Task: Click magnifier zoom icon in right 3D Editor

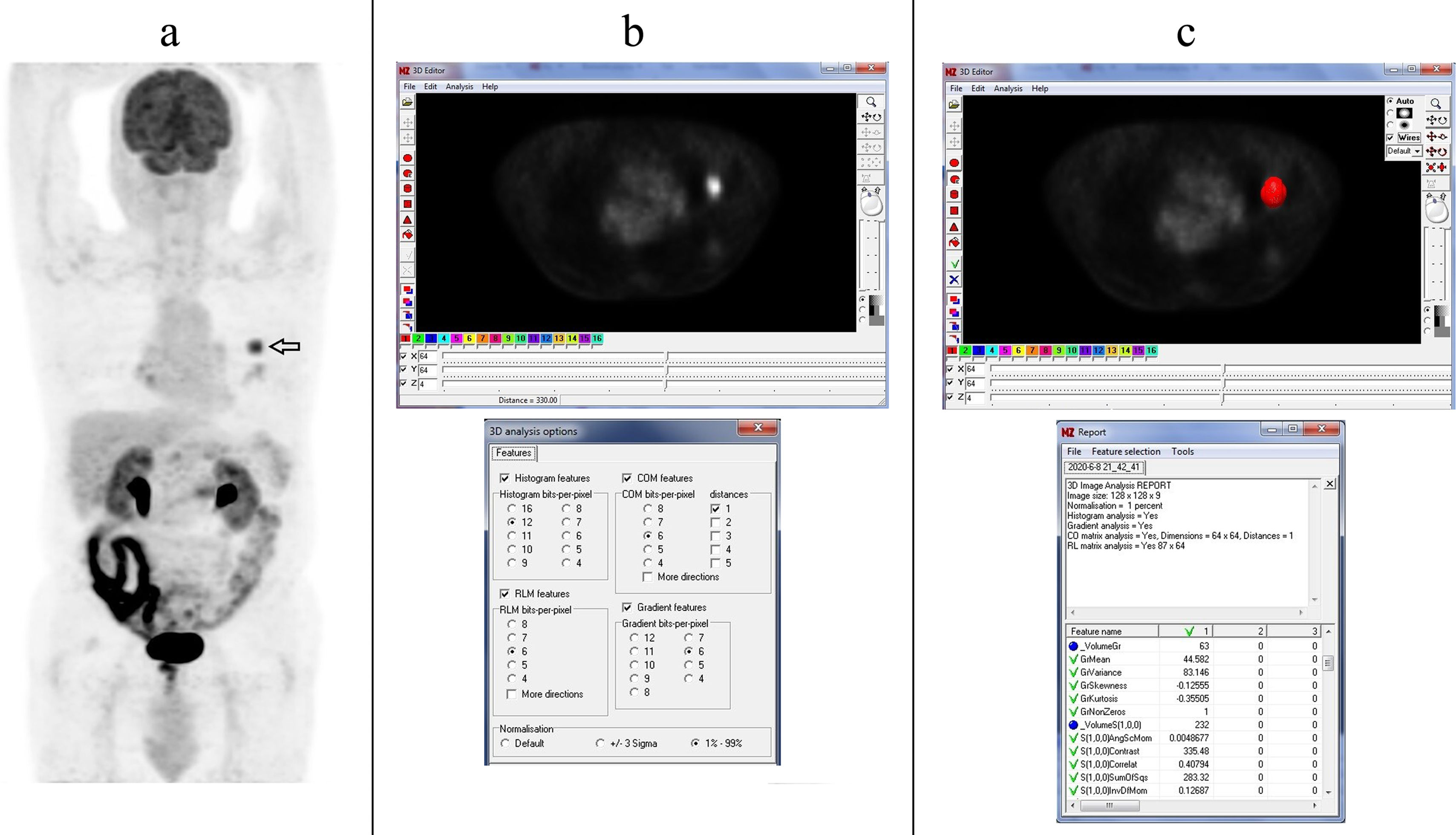Action: 1436,103
